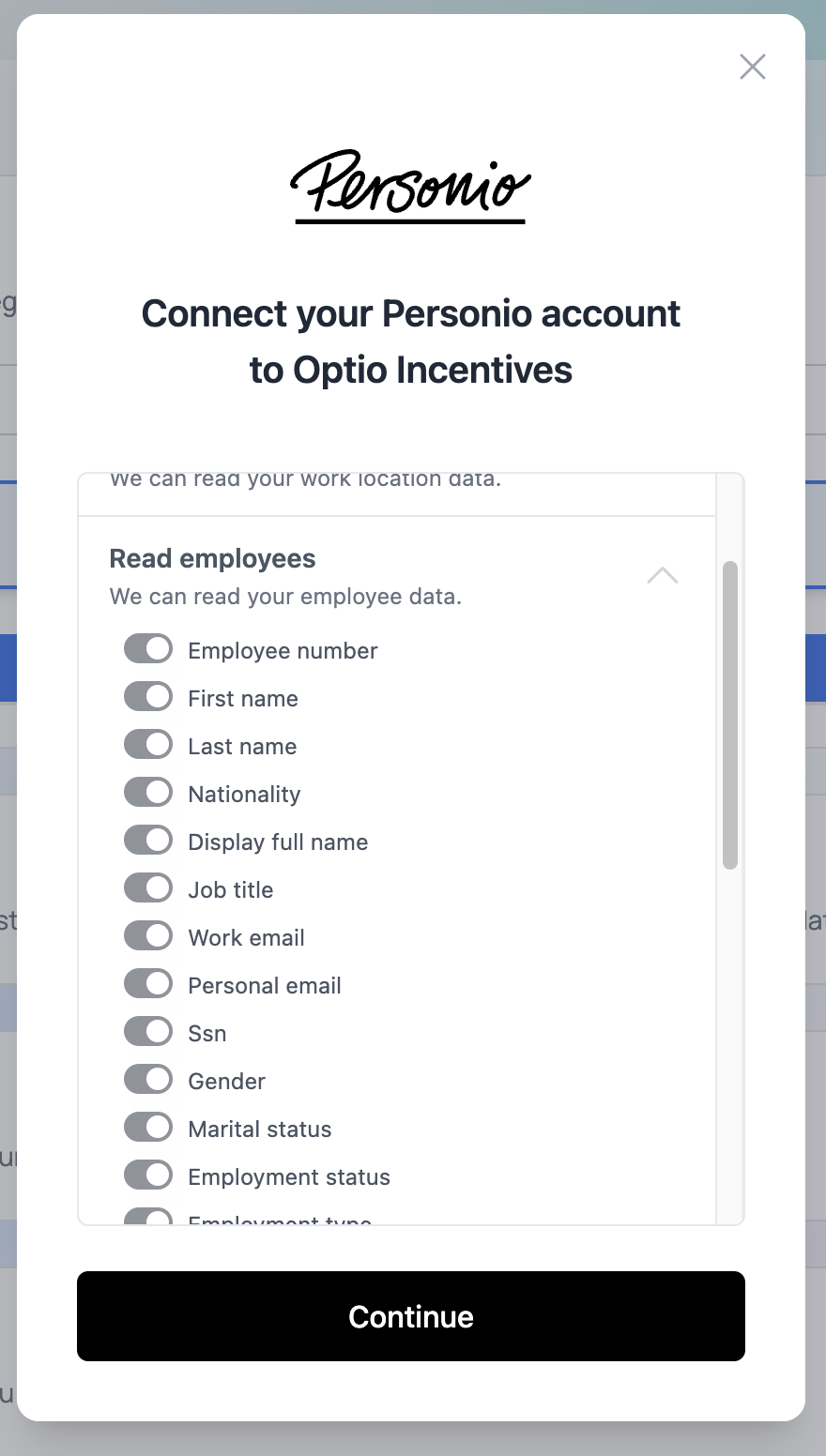The width and height of the screenshot is (826, 1456).
Task: Turn off the Last name toggle
Action: [x=148, y=745]
